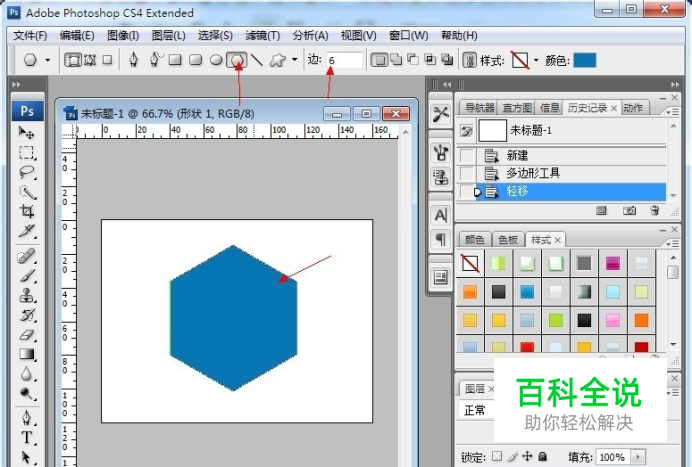The height and width of the screenshot is (467, 692).
Task: Select the 多边形工具 history state
Action: [x=533, y=173]
